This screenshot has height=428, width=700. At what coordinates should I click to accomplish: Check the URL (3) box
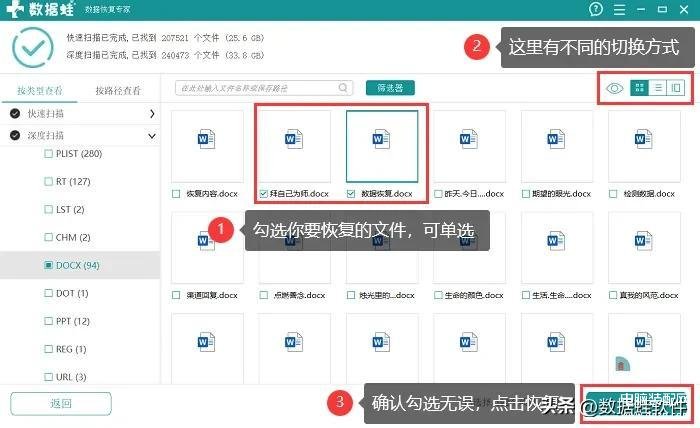tap(49, 377)
